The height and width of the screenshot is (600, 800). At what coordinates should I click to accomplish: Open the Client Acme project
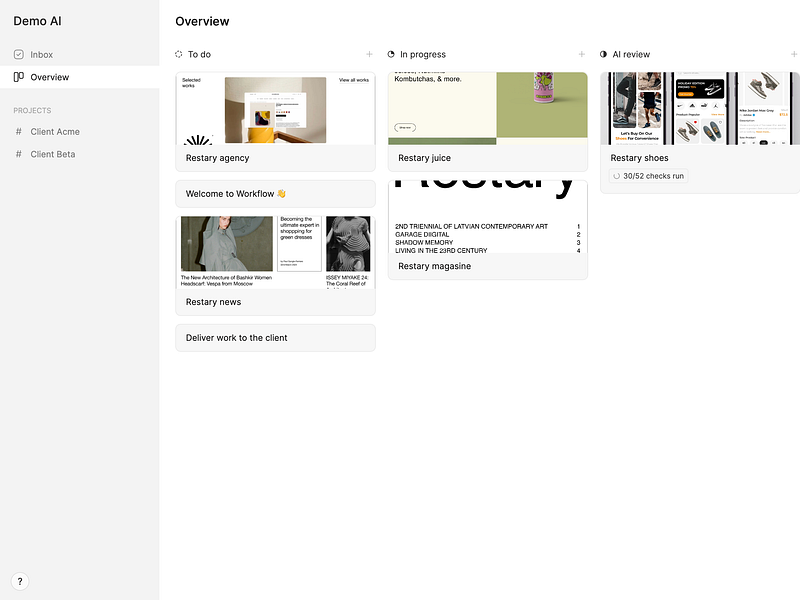(80, 132)
